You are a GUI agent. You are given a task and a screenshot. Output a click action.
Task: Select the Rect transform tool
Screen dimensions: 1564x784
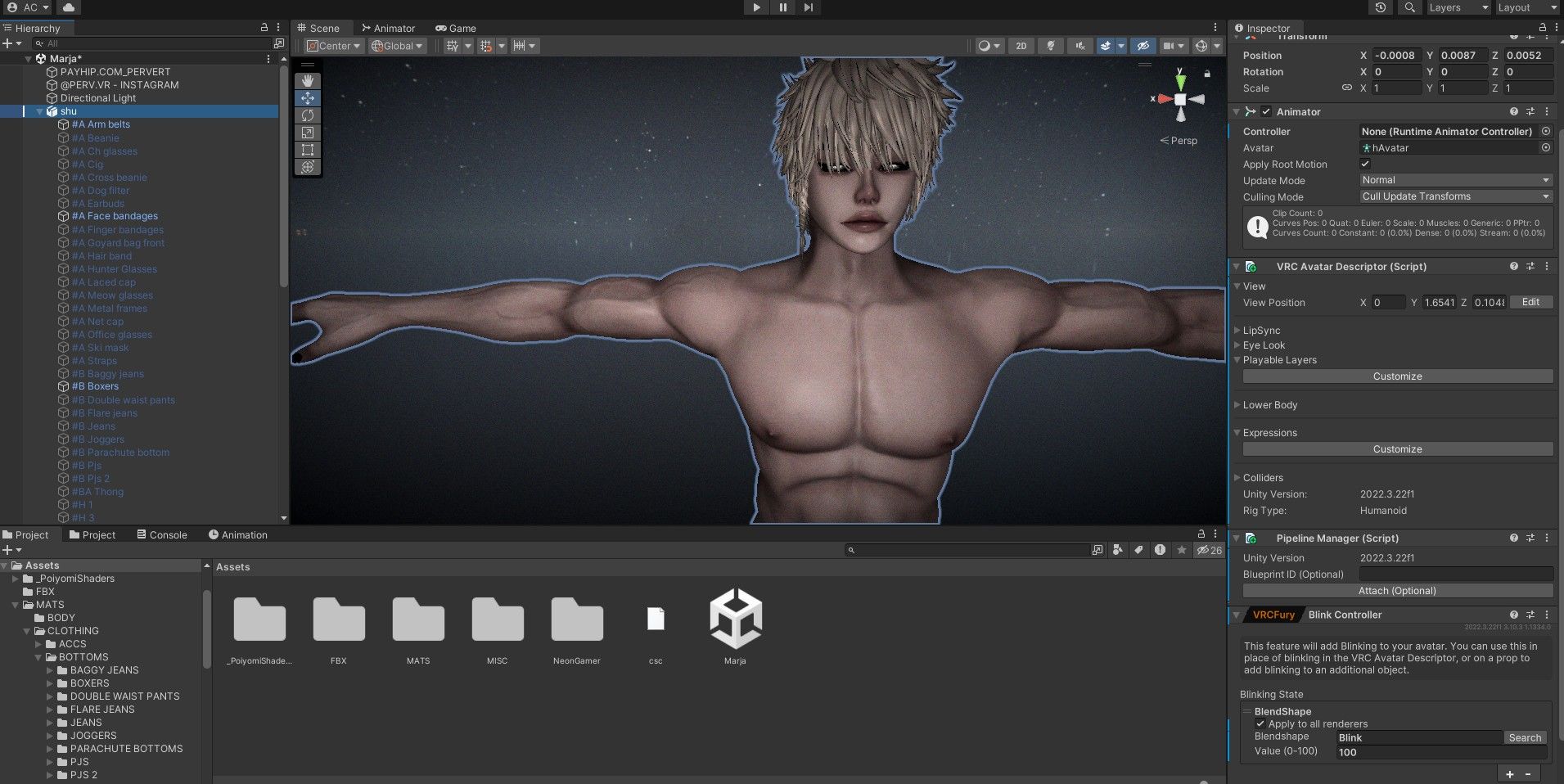[308, 150]
